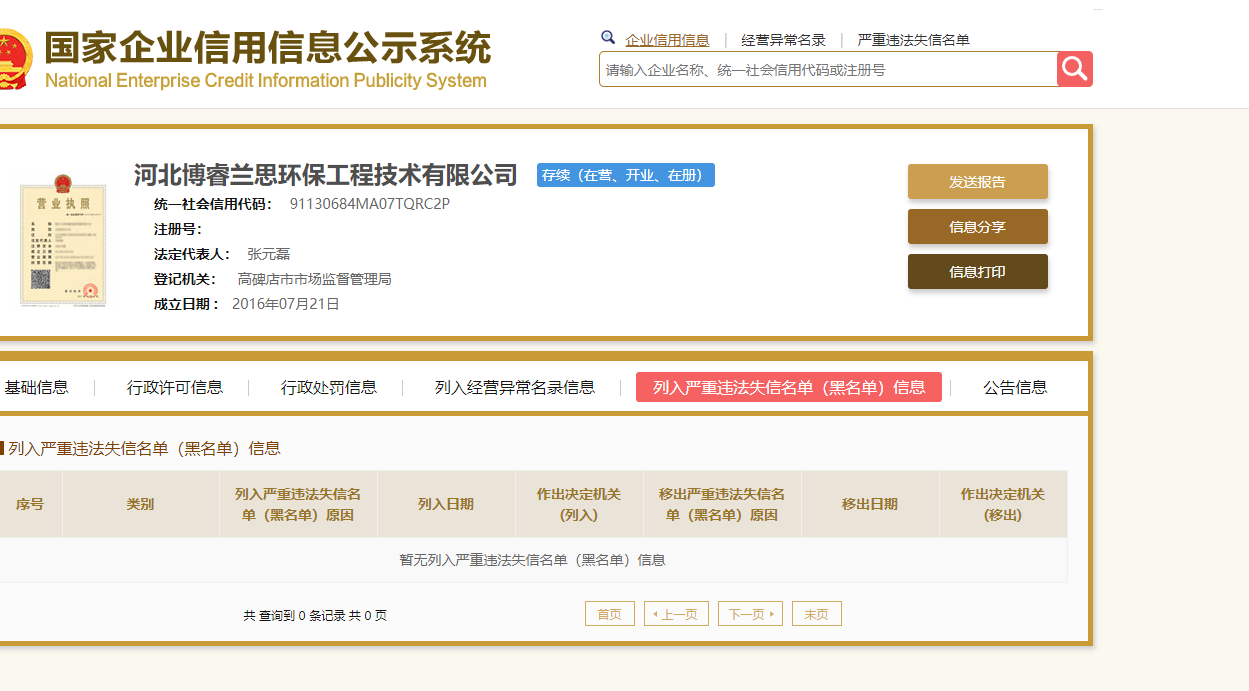The height and width of the screenshot is (691, 1249).
Task: Go to first page with 首页
Action: point(610,614)
